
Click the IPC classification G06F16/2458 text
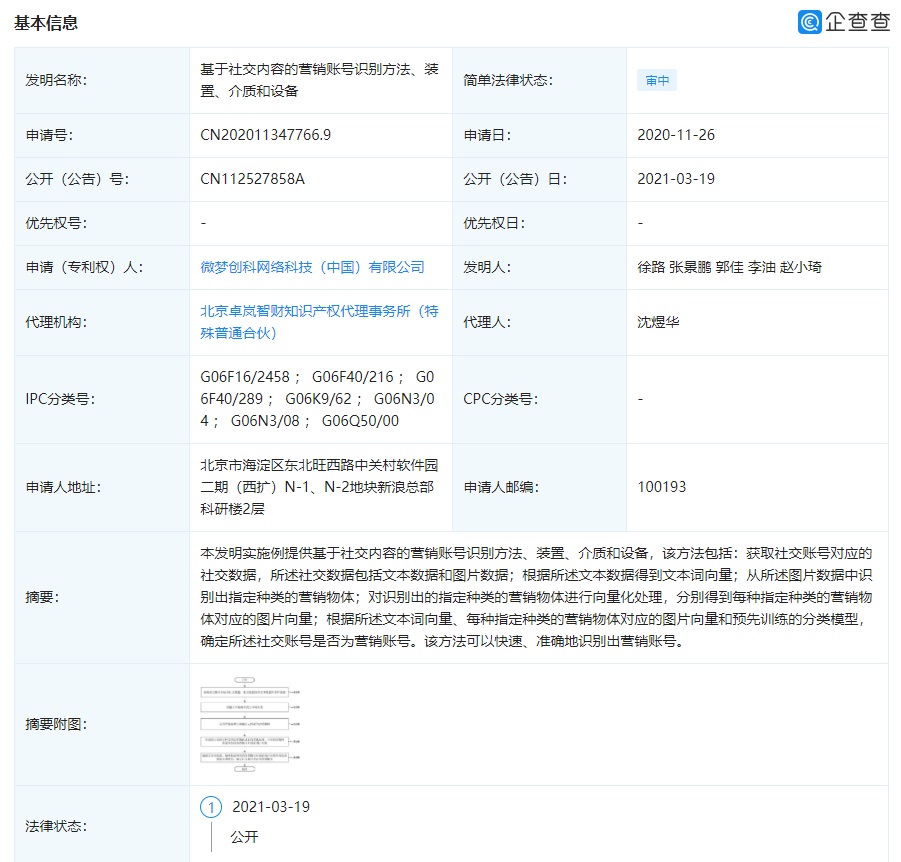(245, 377)
